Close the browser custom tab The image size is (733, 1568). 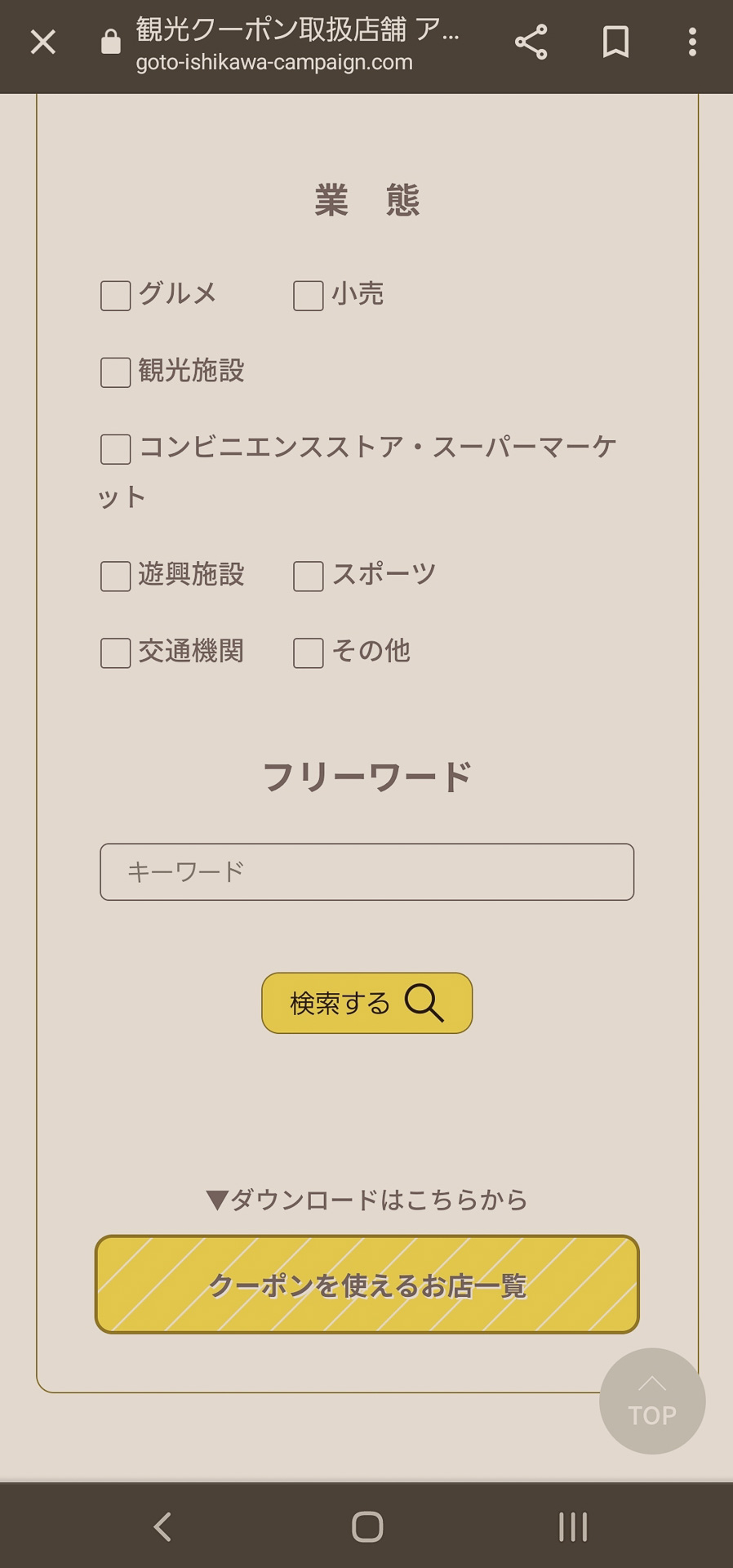click(x=42, y=42)
